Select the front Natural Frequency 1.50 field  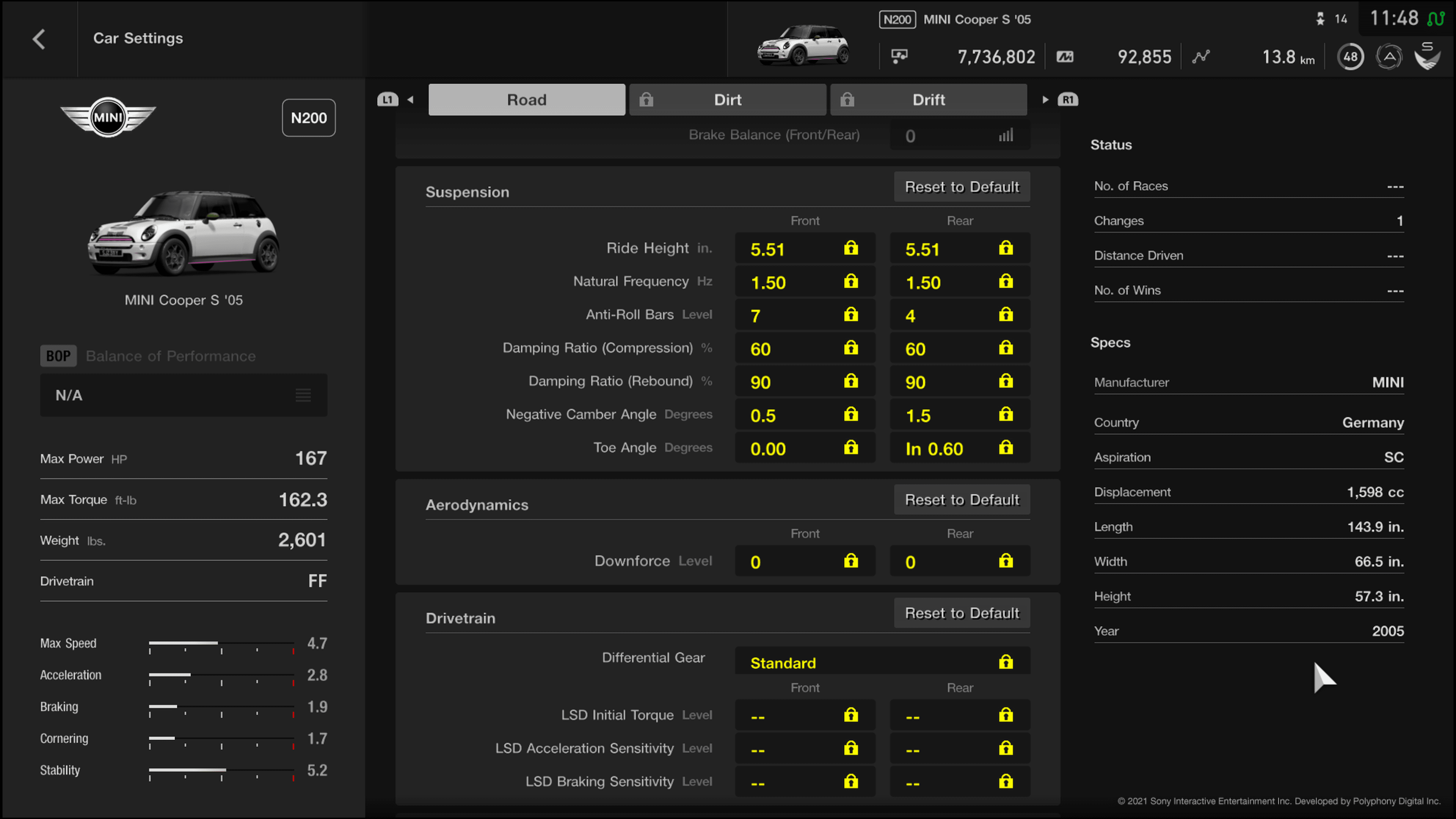point(805,282)
